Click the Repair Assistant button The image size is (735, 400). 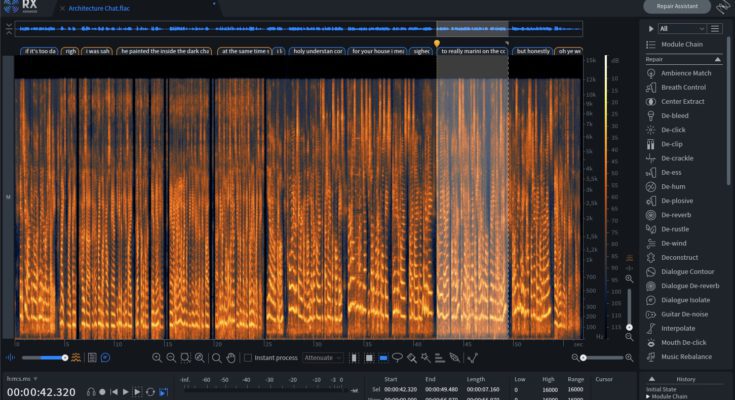(676, 7)
